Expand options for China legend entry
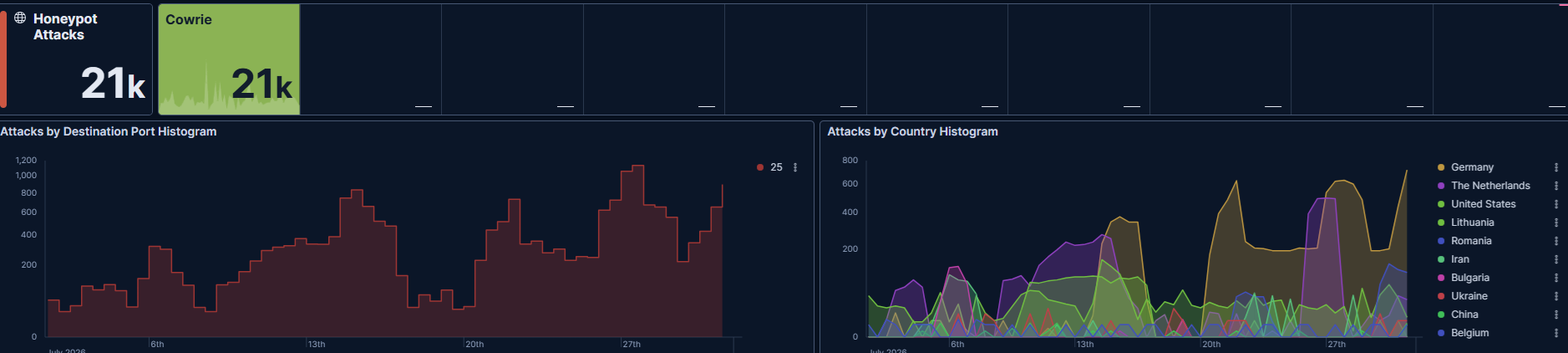Viewport: 1568px width, 353px height. coord(1556,315)
